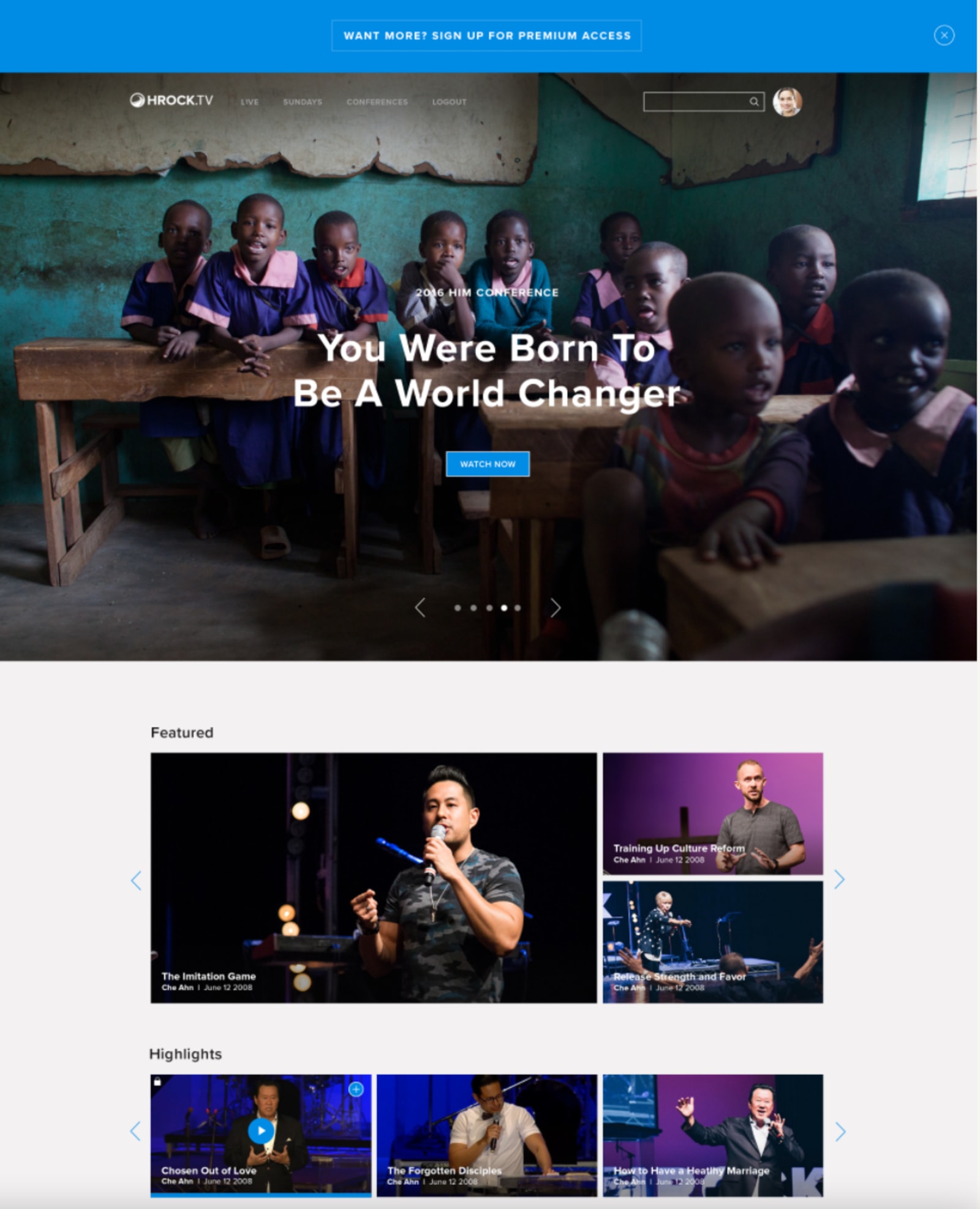Viewport: 980px width, 1209px height.
Task: Add Chosen Out of Love with plus icon
Action: coord(356,1089)
